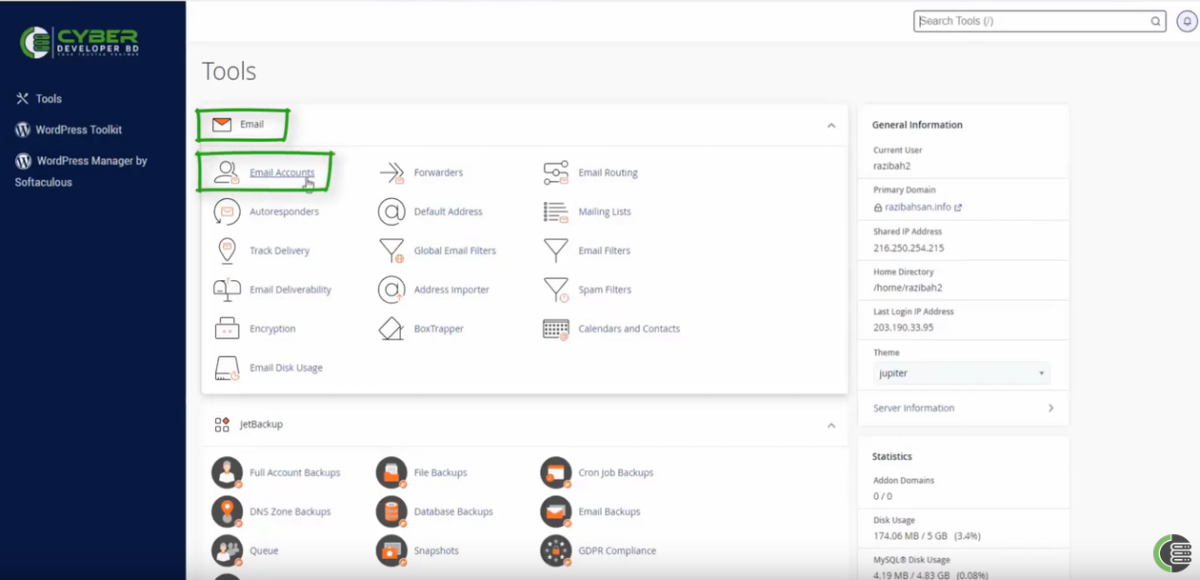The height and width of the screenshot is (580, 1200).
Task: Open the jupiter theme dropdown
Action: 958,373
